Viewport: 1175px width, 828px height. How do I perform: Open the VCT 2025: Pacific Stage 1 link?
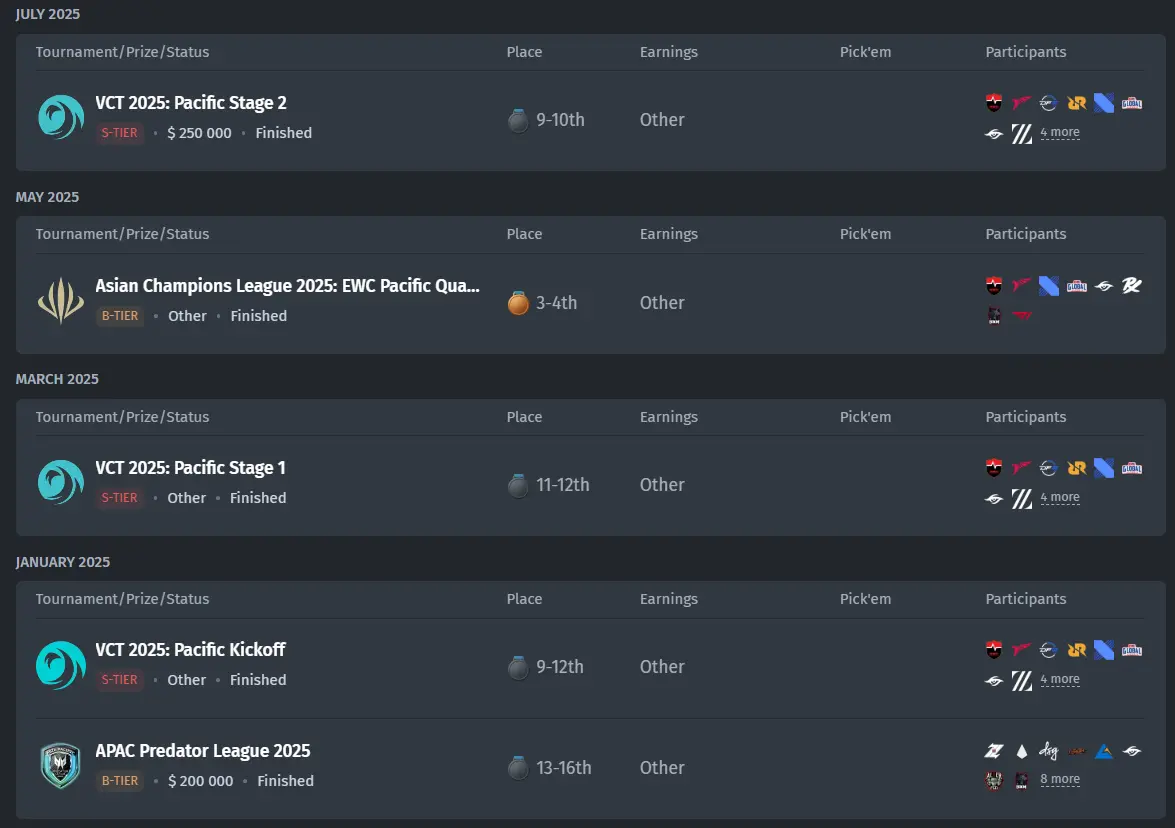[x=190, y=468]
